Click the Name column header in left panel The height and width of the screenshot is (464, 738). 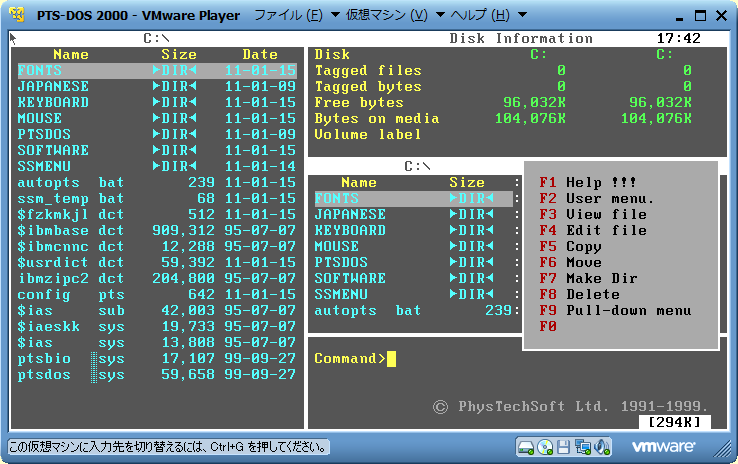71,55
